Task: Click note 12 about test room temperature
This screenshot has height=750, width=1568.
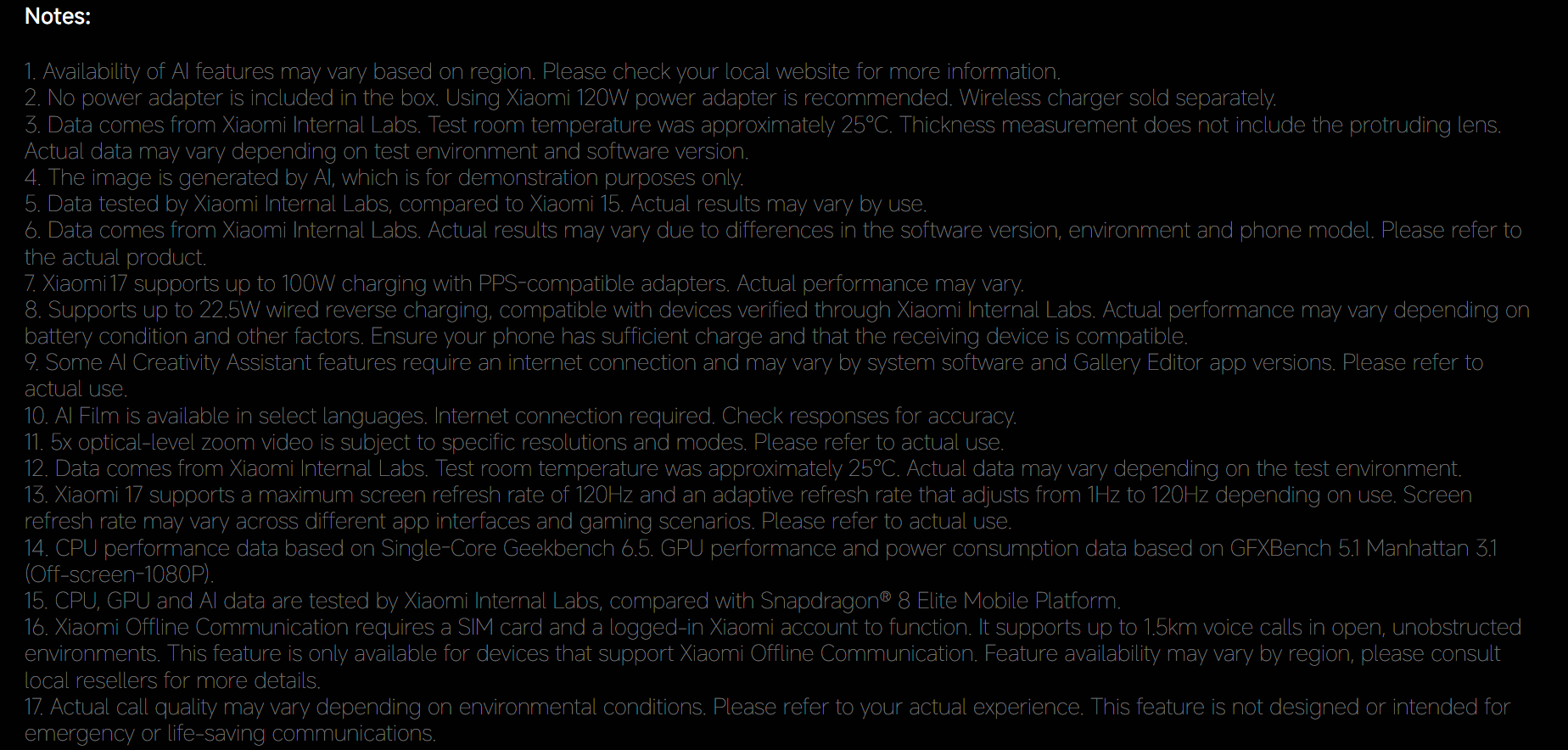Action: point(742,468)
